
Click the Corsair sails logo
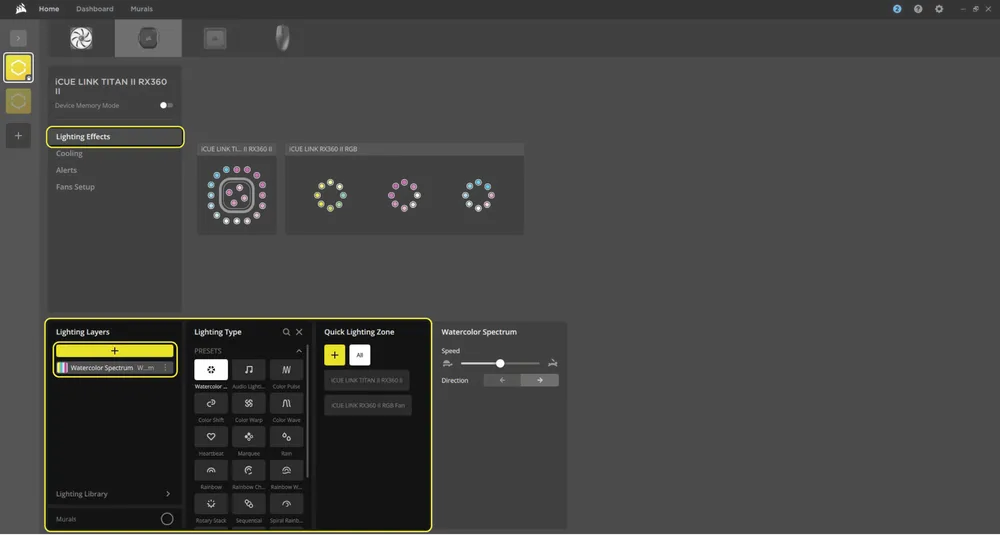click(x=20, y=9)
